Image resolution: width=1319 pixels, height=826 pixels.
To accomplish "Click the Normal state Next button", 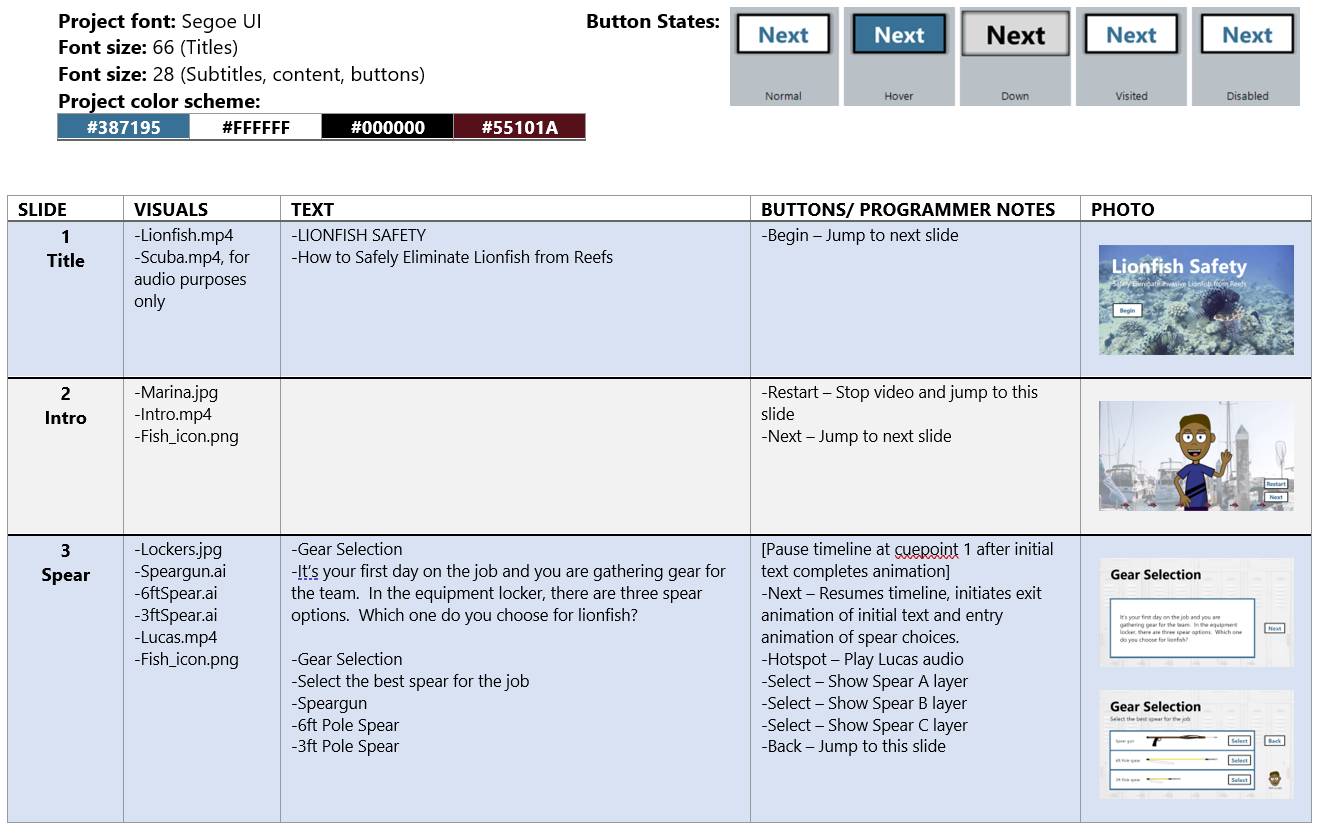I will coord(783,35).
